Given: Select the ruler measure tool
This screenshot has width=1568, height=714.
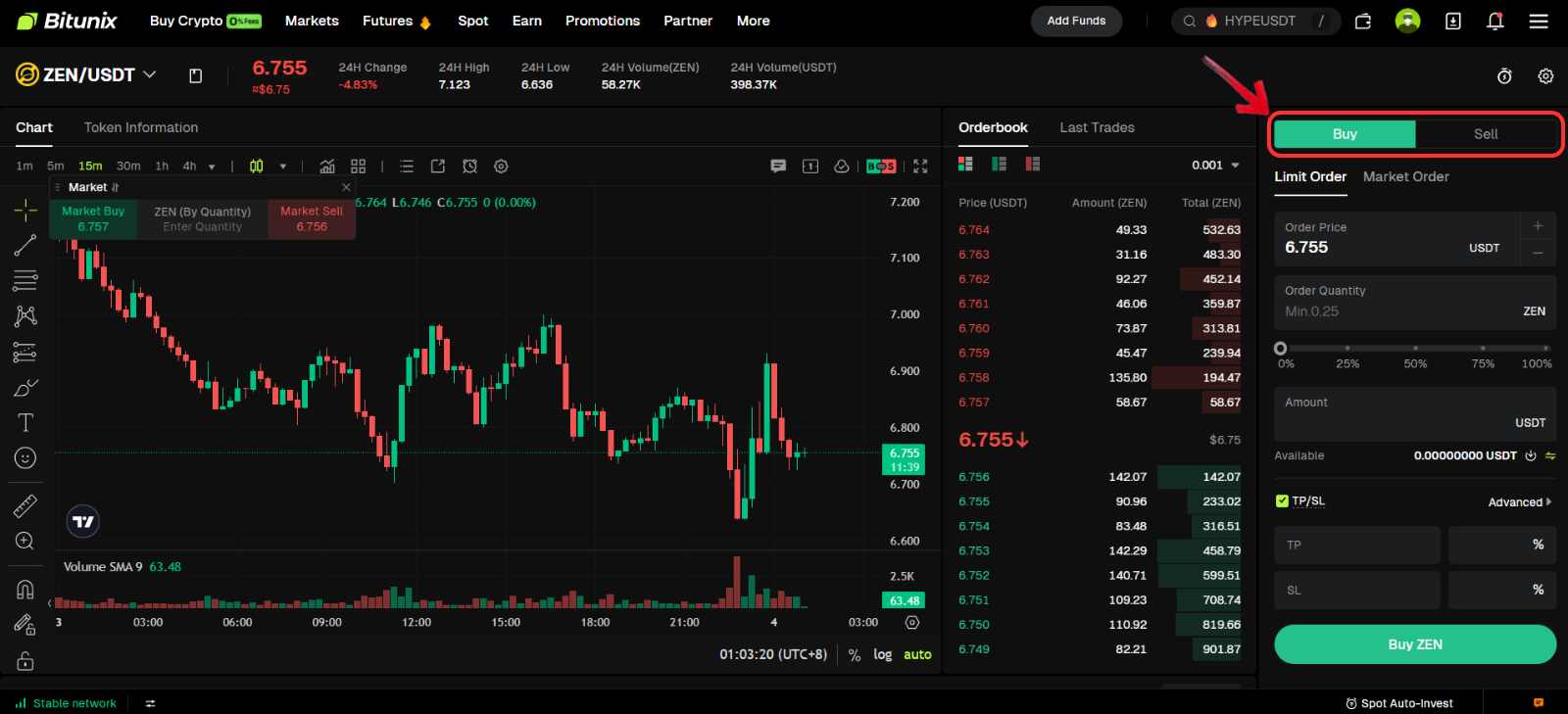Looking at the screenshot, I should [25, 505].
